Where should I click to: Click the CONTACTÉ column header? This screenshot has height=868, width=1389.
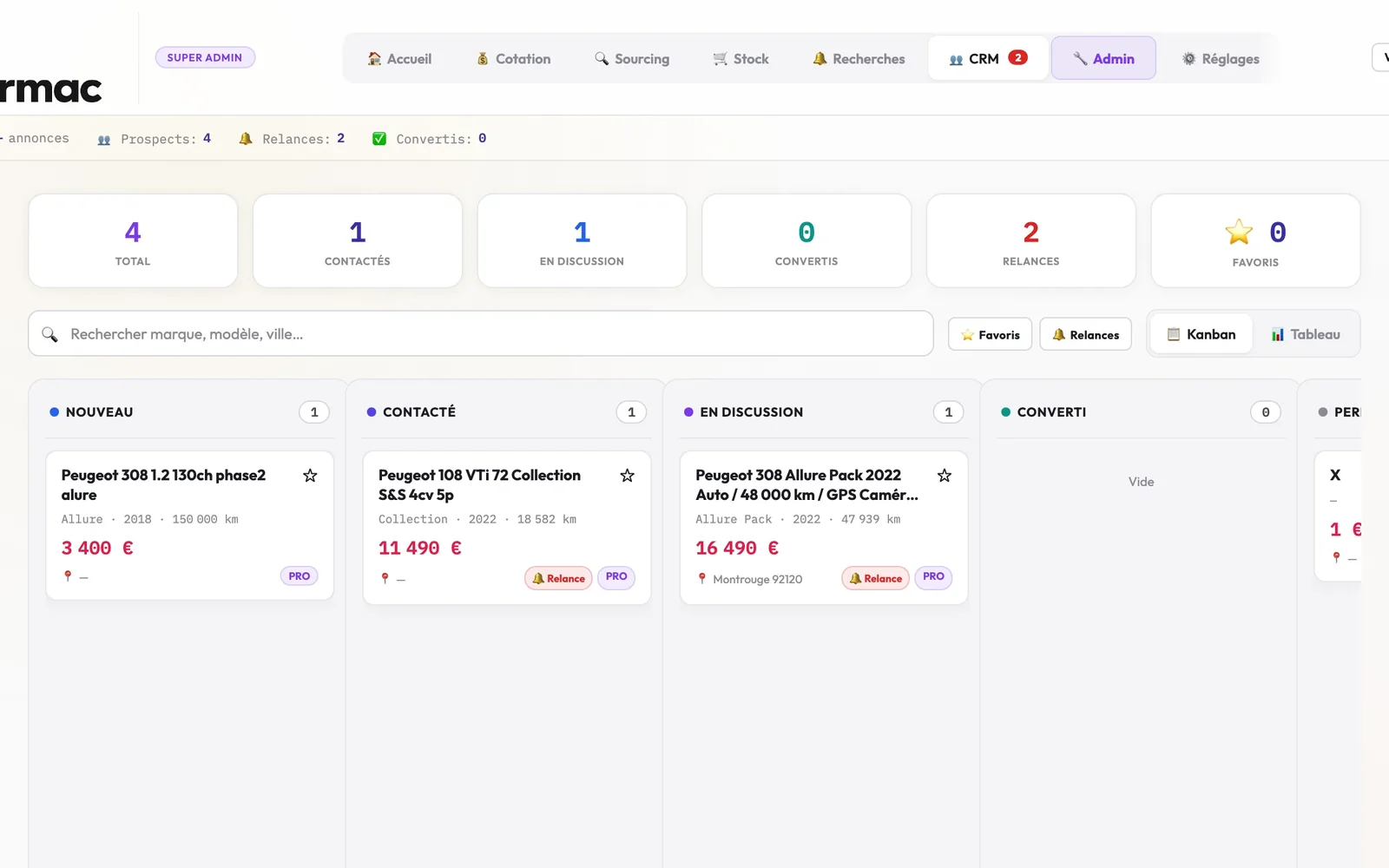(419, 412)
